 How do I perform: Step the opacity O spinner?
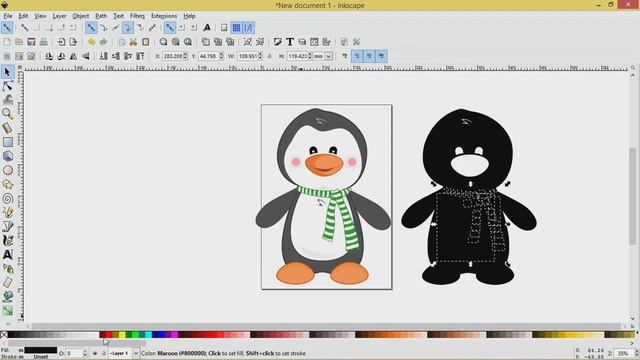[x=85, y=353]
